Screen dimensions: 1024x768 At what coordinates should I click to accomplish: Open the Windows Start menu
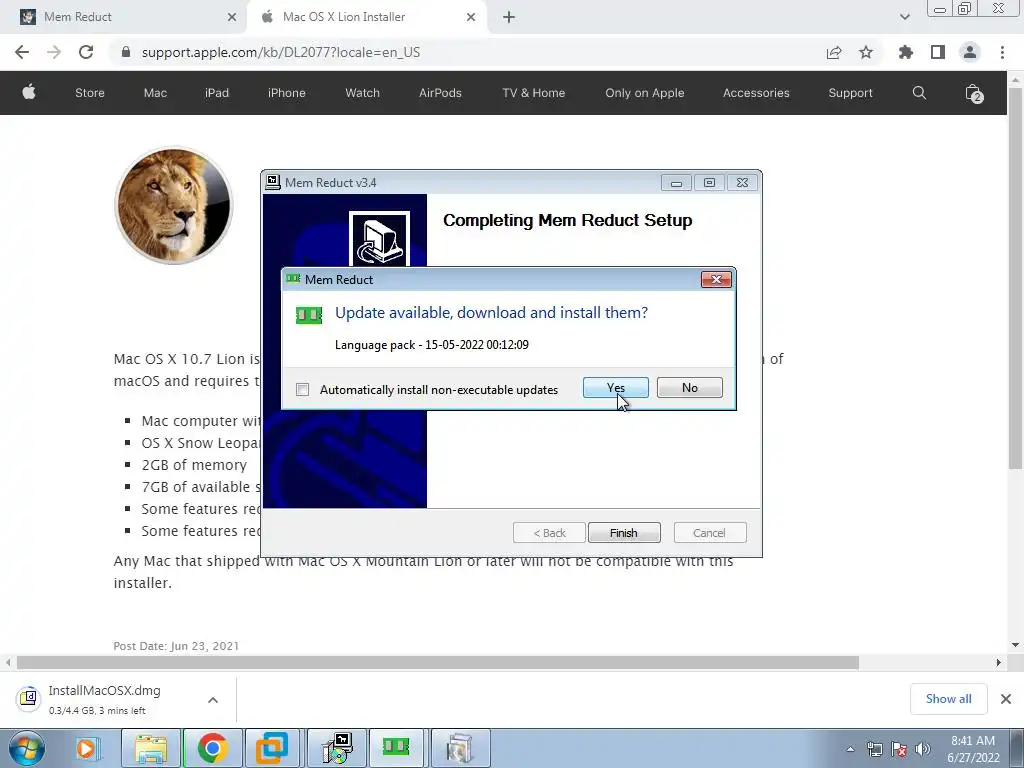point(26,748)
